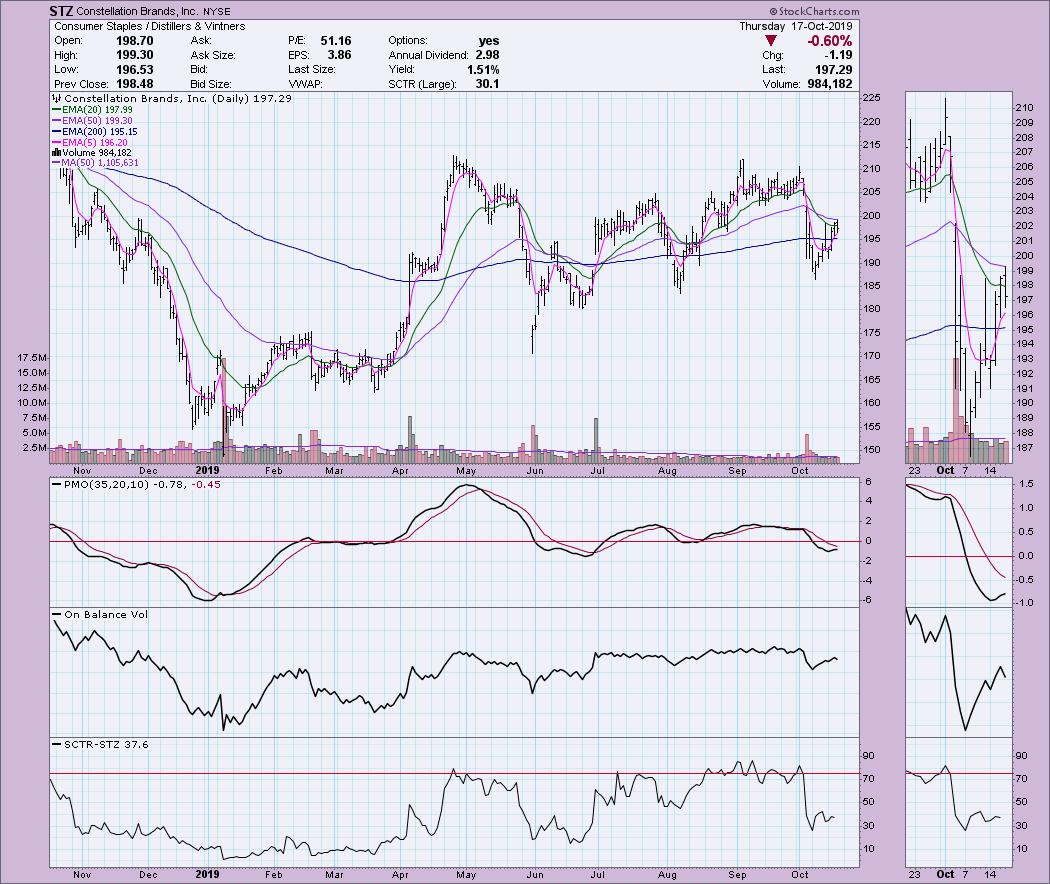Click the Options value yes

pyautogui.click(x=489, y=41)
